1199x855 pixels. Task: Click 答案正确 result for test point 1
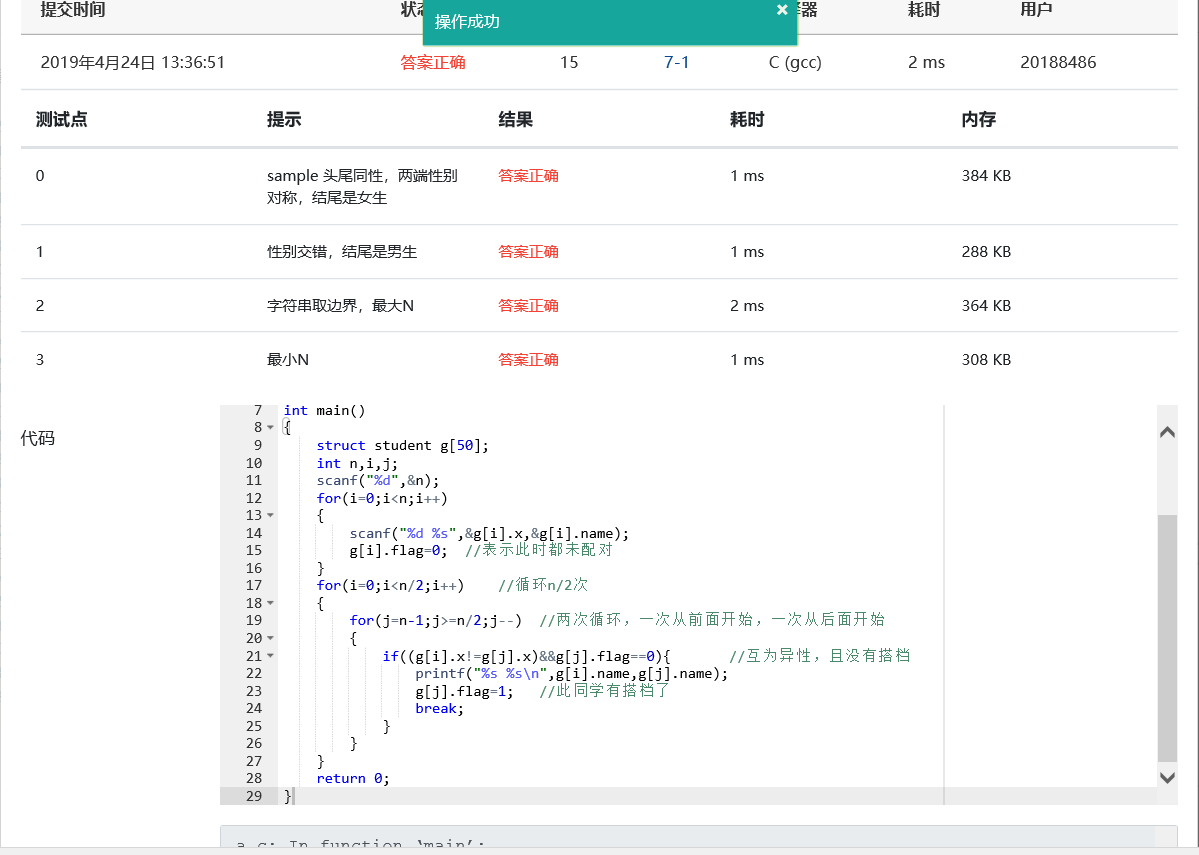click(x=528, y=252)
